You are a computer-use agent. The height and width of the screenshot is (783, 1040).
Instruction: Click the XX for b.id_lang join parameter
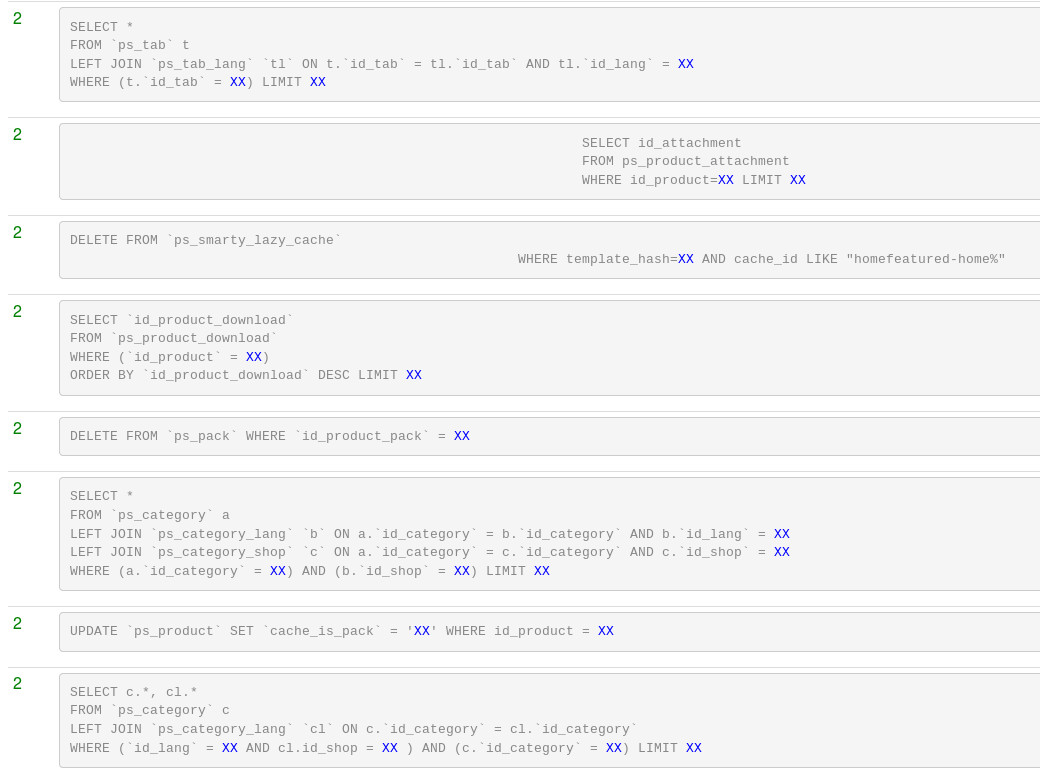point(781,533)
